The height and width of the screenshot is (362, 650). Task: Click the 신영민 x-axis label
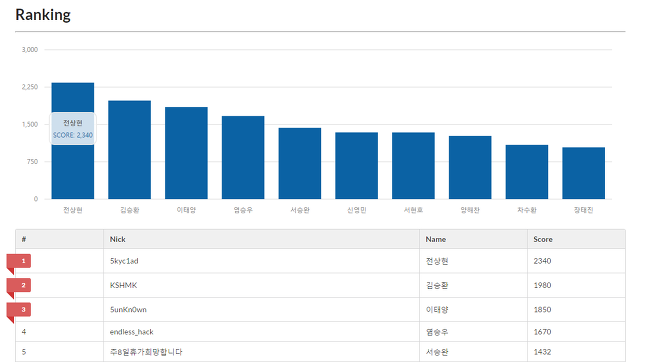coord(357,210)
